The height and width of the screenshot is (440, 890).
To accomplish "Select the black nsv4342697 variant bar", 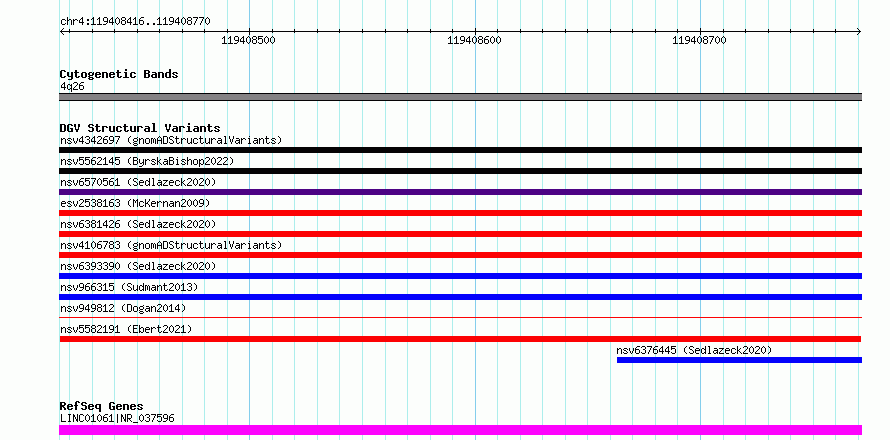I will point(460,150).
